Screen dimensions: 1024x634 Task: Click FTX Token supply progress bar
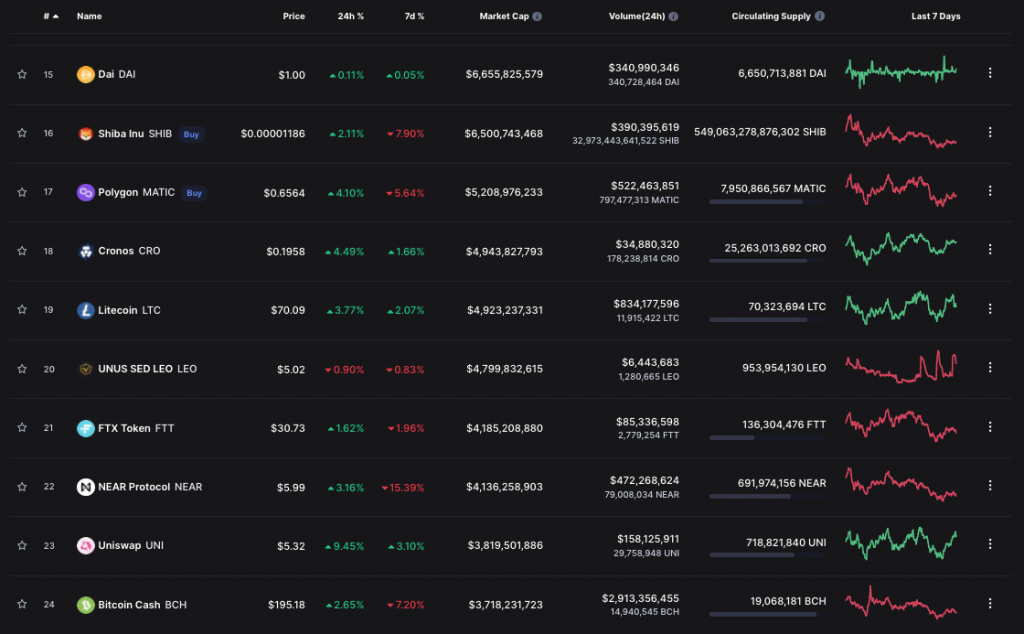click(x=767, y=437)
